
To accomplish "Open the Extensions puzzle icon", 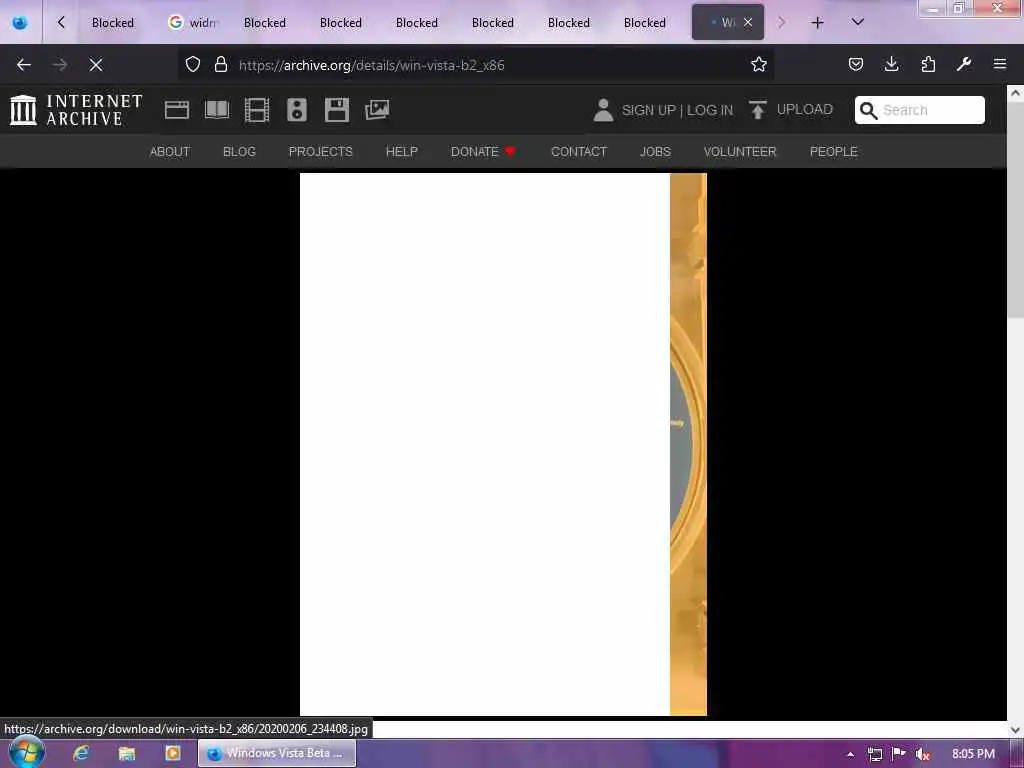I will [x=928, y=65].
